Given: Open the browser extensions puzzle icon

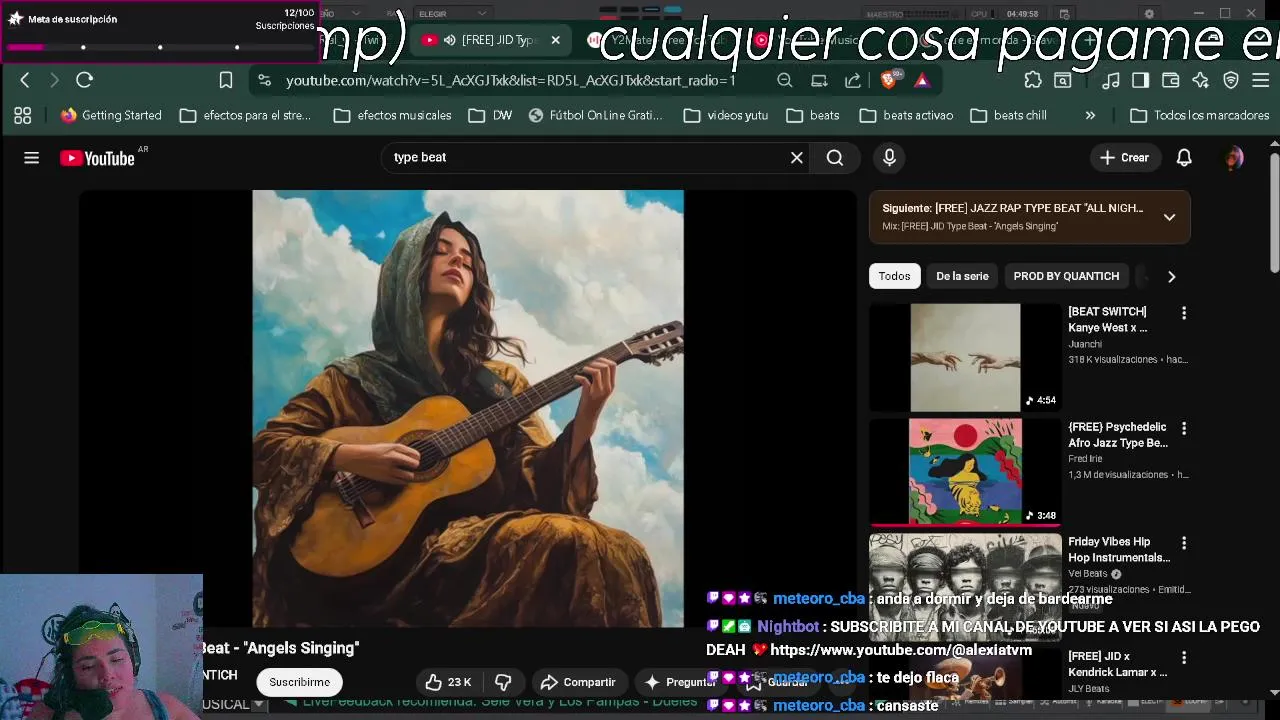Looking at the screenshot, I should (x=1033, y=80).
